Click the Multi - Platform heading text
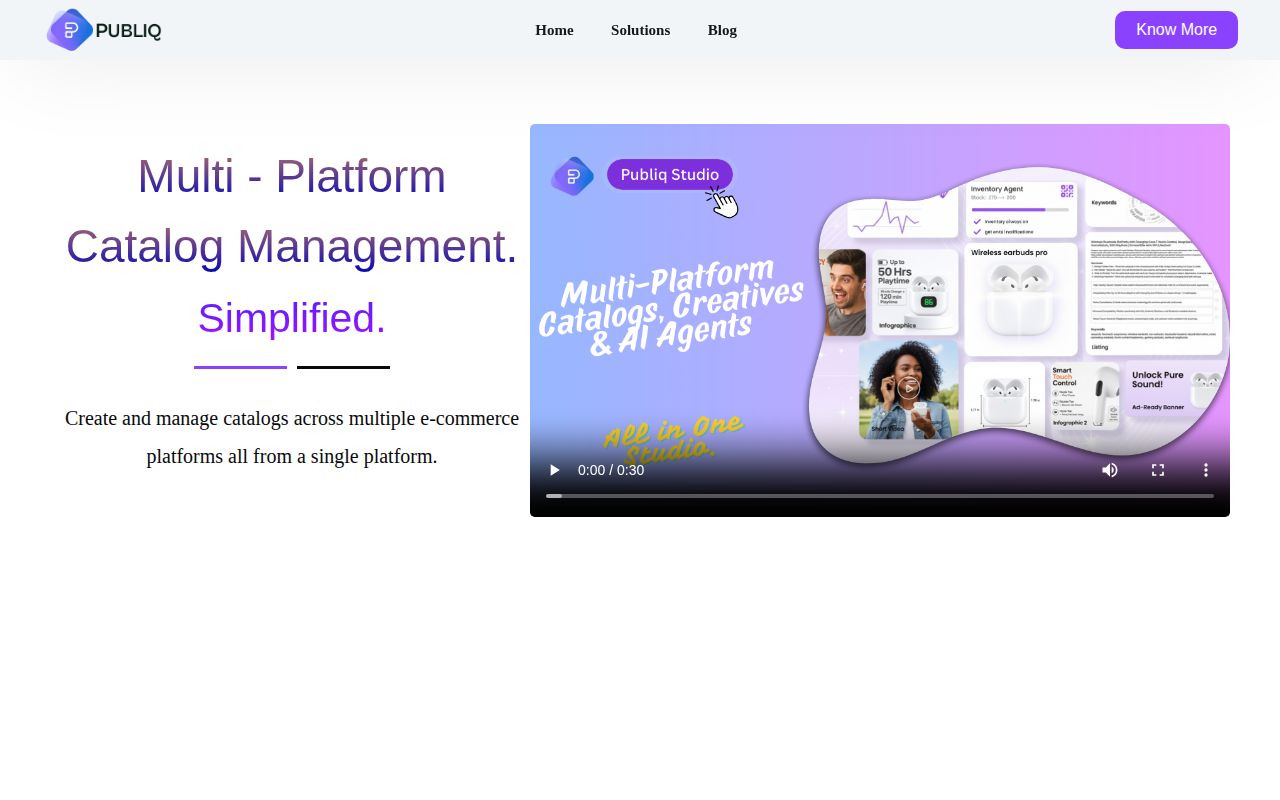This screenshot has height=800, width=1280. coord(292,176)
